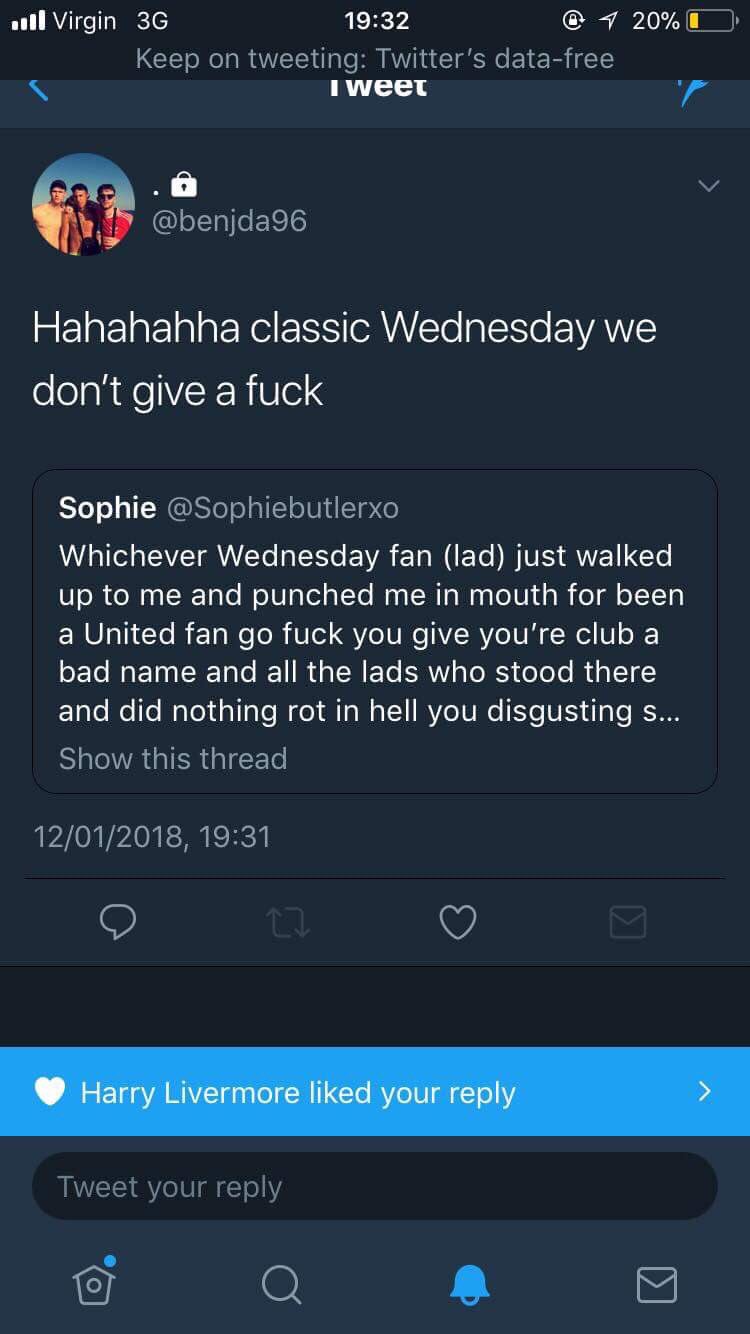Share the tweet via direct message envelope
The image size is (750, 1334).
pos(628,922)
